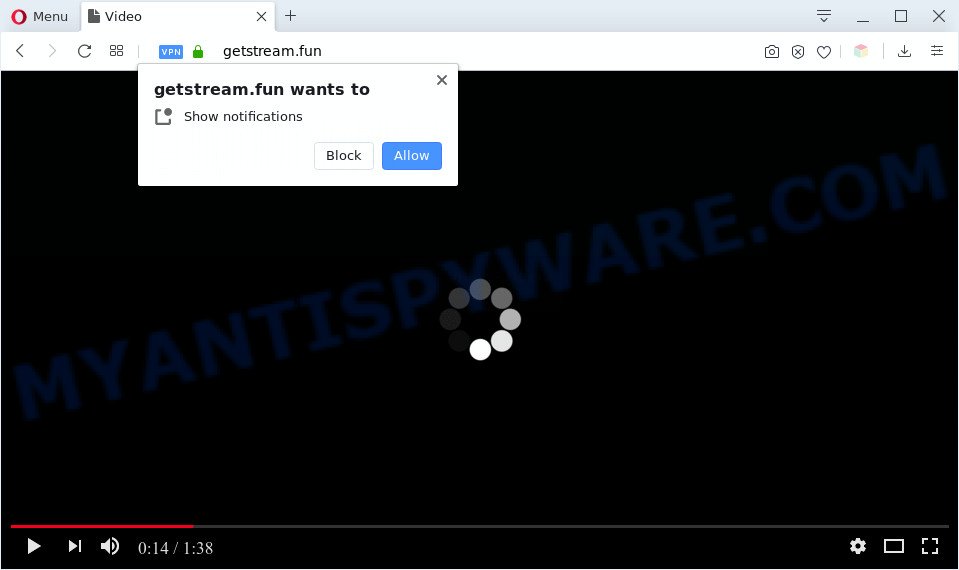
Task: Enter fullscreen video mode
Action: (x=930, y=546)
